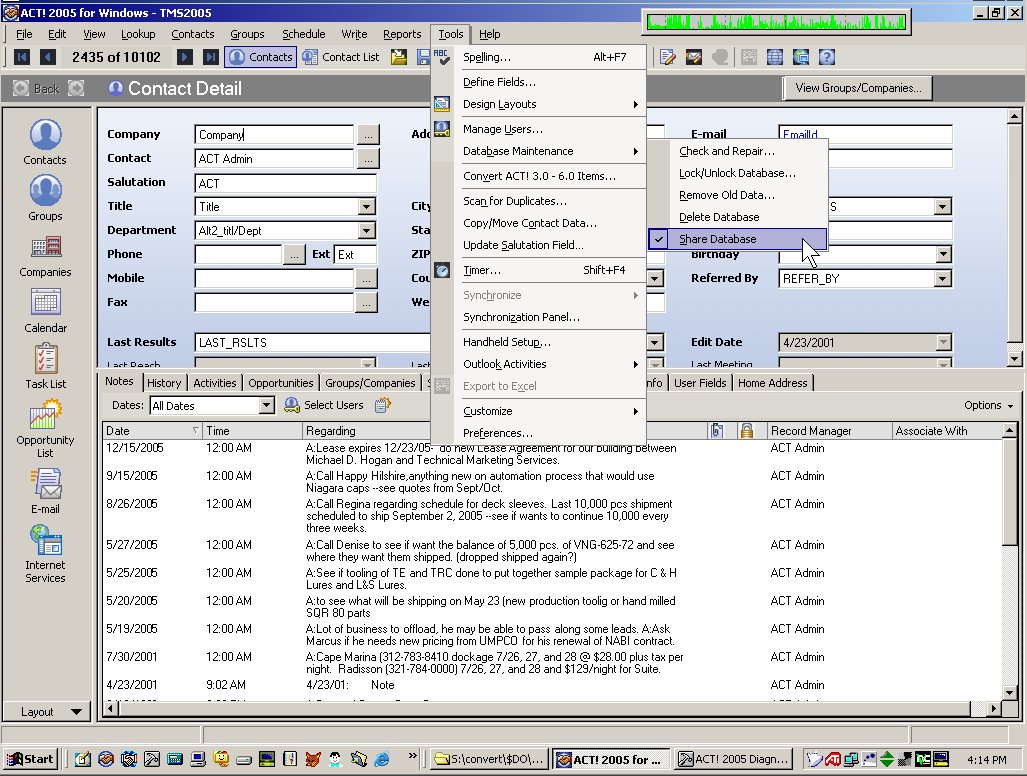Open the Department dropdown
Image resolution: width=1027 pixels, height=776 pixels.
pos(367,231)
